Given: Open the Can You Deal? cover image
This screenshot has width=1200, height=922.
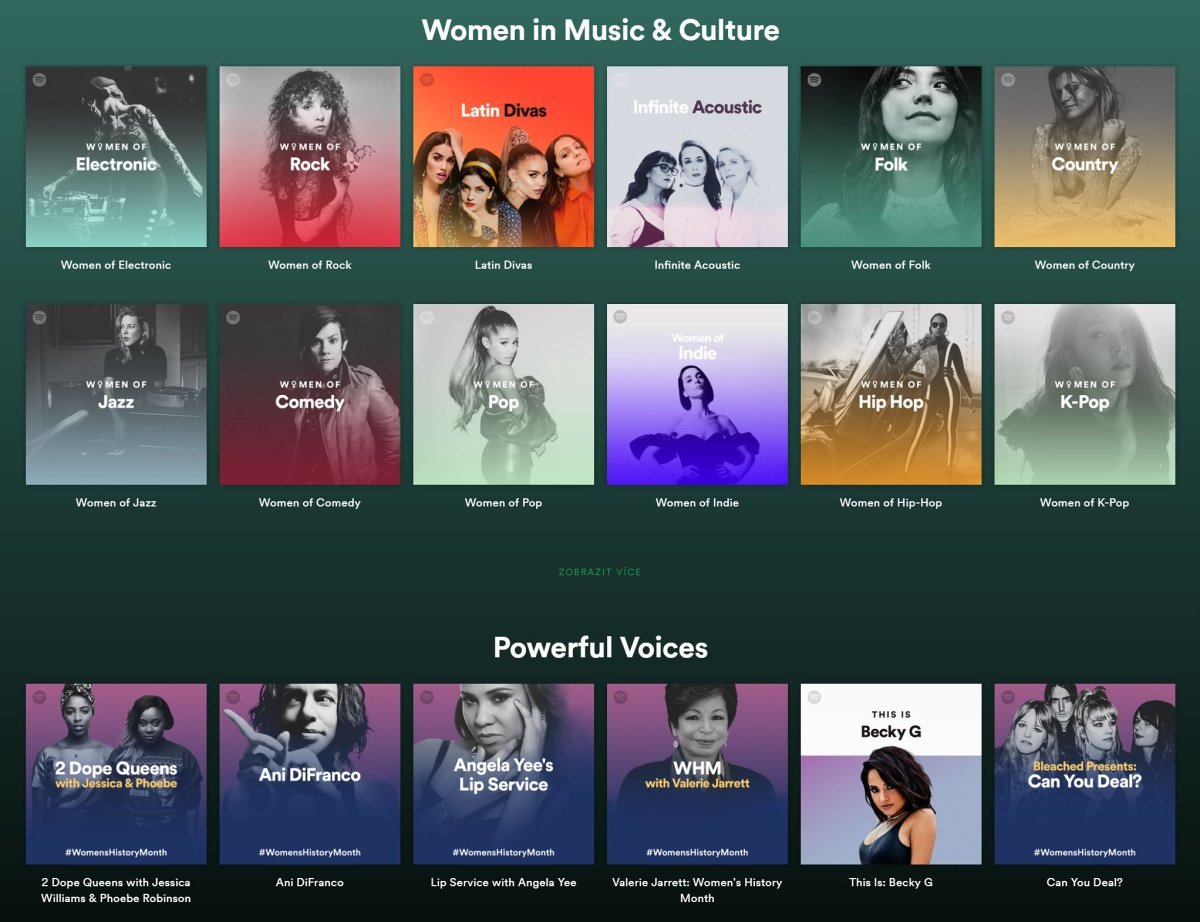Looking at the screenshot, I should (1085, 774).
